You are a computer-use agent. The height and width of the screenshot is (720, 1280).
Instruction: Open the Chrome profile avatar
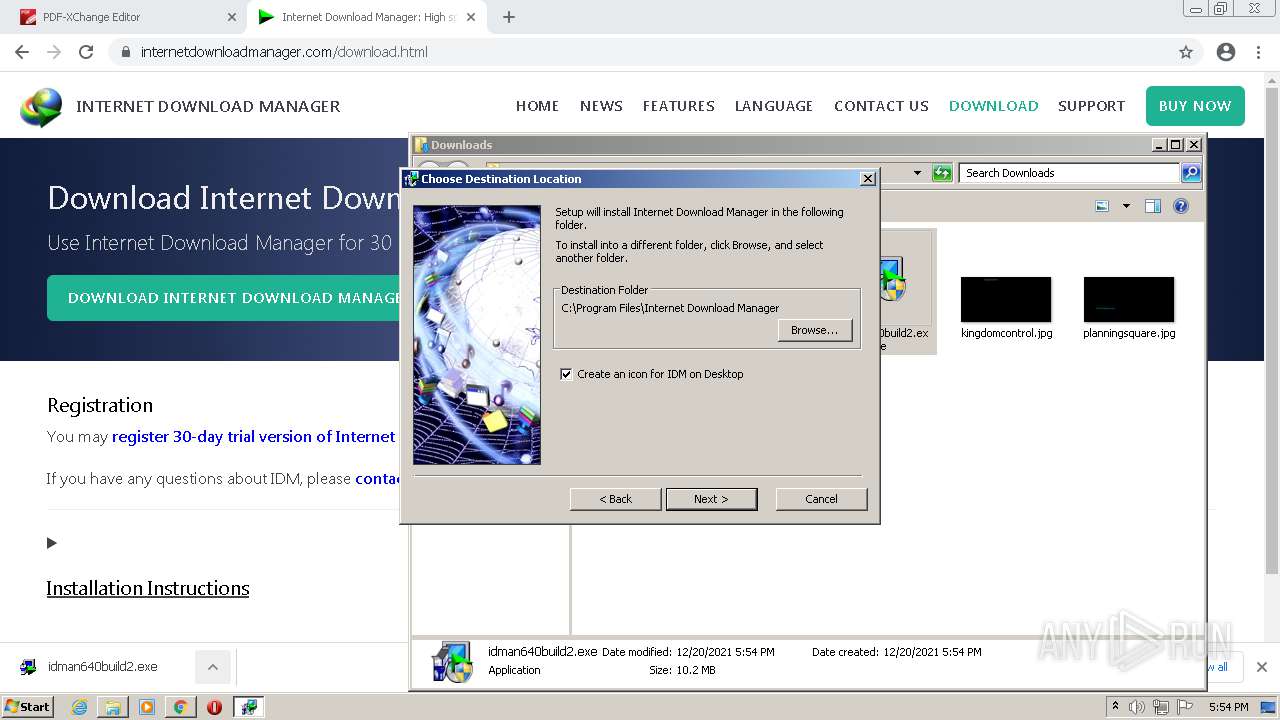(x=1226, y=52)
